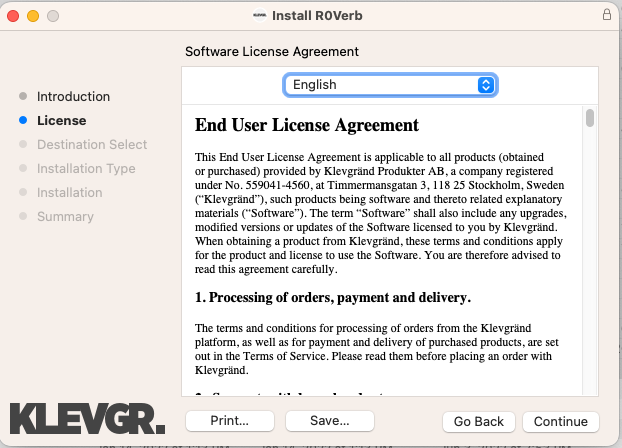
Task: Select the License step in sidebar
Action: click(x=61, y=121)
